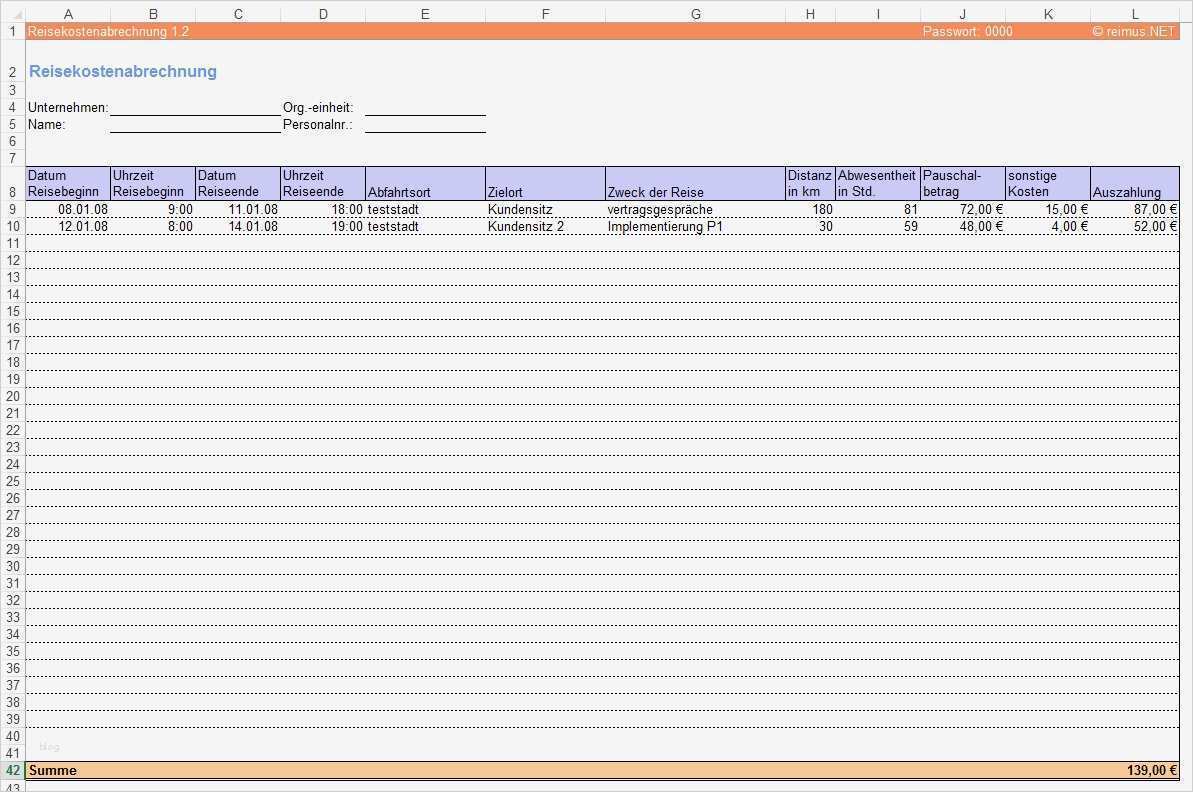
Task: Click the © reimus.NET link
Action: click(x=1135, y=31)
